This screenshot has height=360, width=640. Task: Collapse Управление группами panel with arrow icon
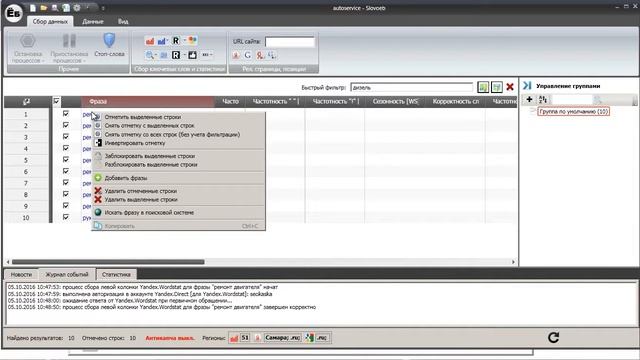[x=527, y=86]
